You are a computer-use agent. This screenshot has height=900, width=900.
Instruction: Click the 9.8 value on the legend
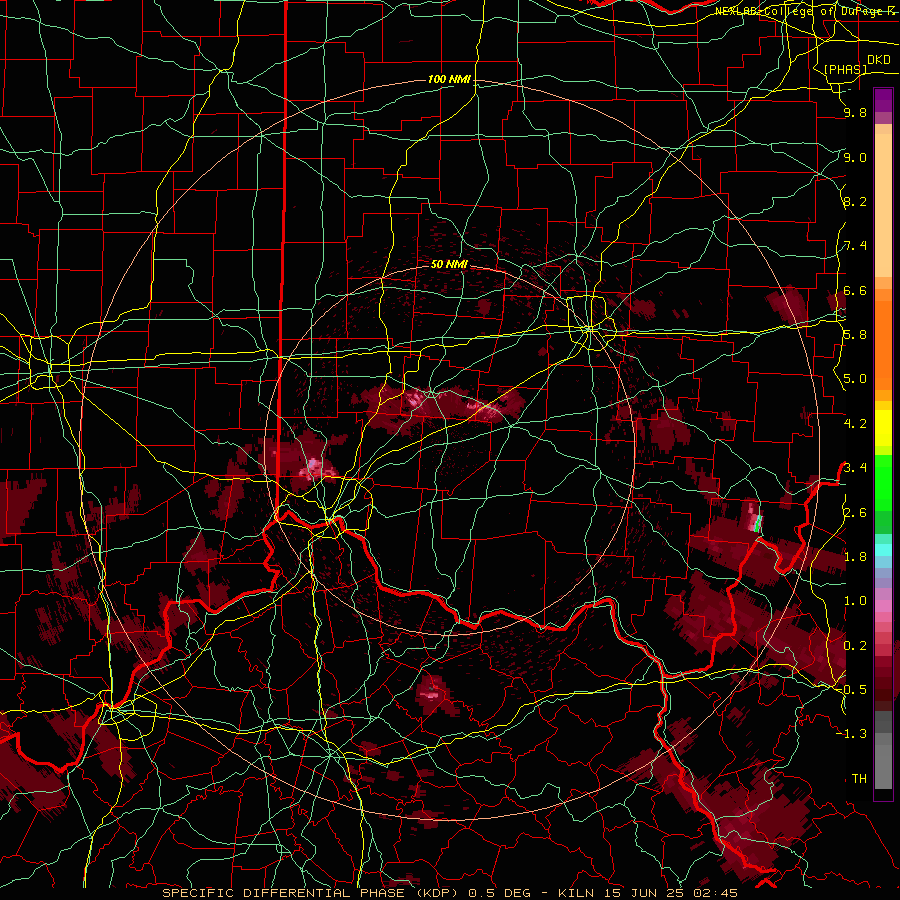tap(855, 112)
